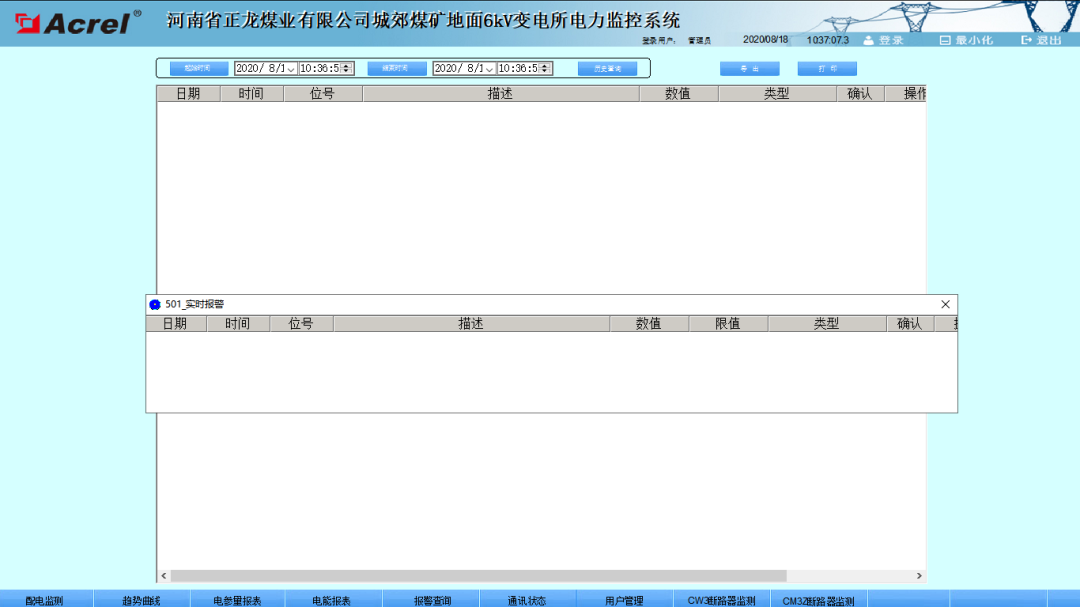The image size is (1080, 607).
Task: Click 位号 header in 501_实时报警 window
Action: (301, 324)
